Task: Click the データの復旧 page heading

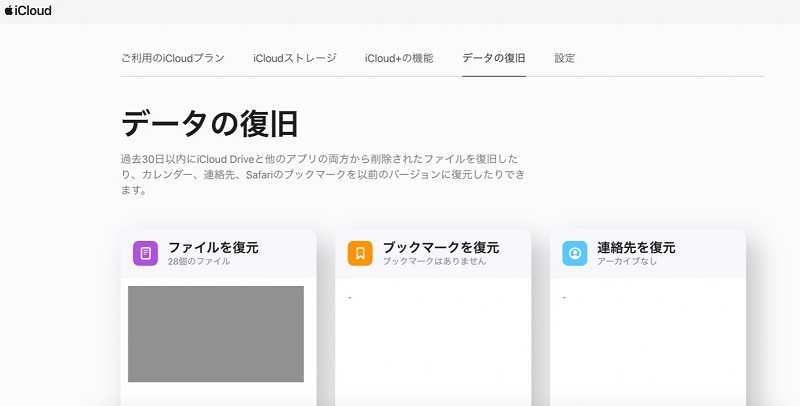Action: (x=210, y=124)
